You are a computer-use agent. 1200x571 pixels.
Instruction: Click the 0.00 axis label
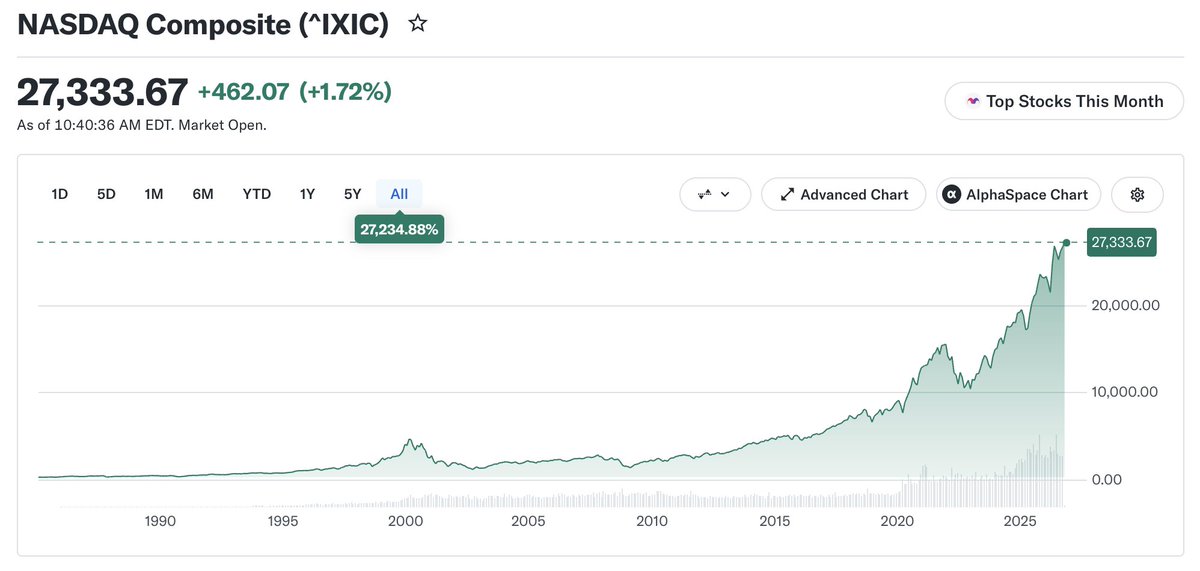(1106, 479)
